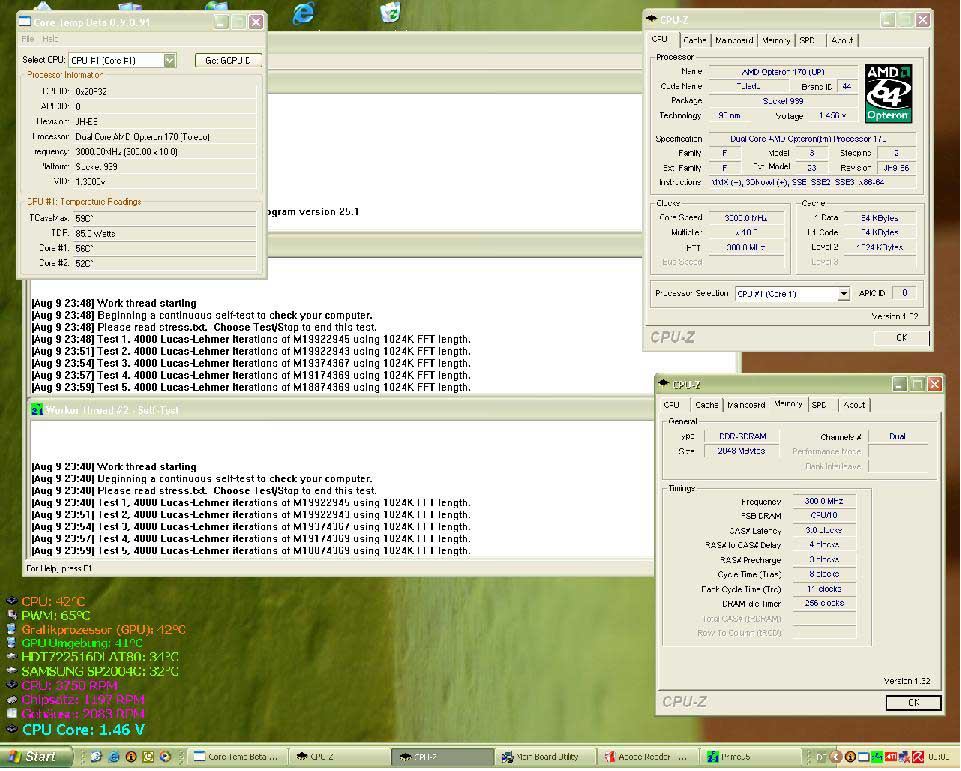Switch to Adobe Reader taskbar button

(x=648, y=757)
